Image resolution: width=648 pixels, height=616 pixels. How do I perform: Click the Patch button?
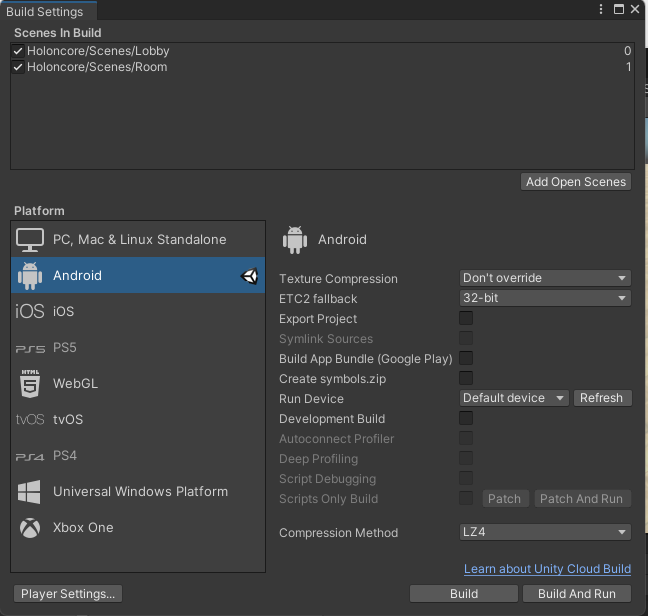[505, 499]
